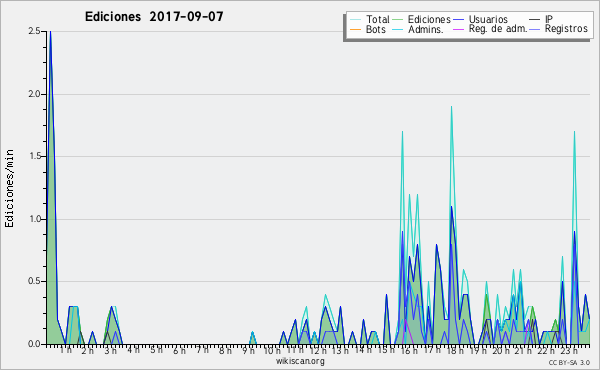Click the Bots orange legend line

pyautogui.click(x=355, y=29)
